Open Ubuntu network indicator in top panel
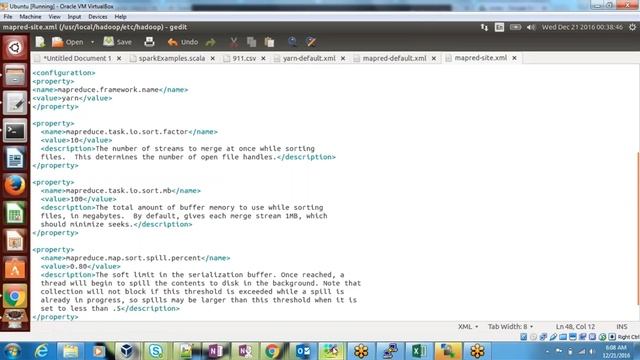Viewport: 640px width, 360px height. [484, 27]
